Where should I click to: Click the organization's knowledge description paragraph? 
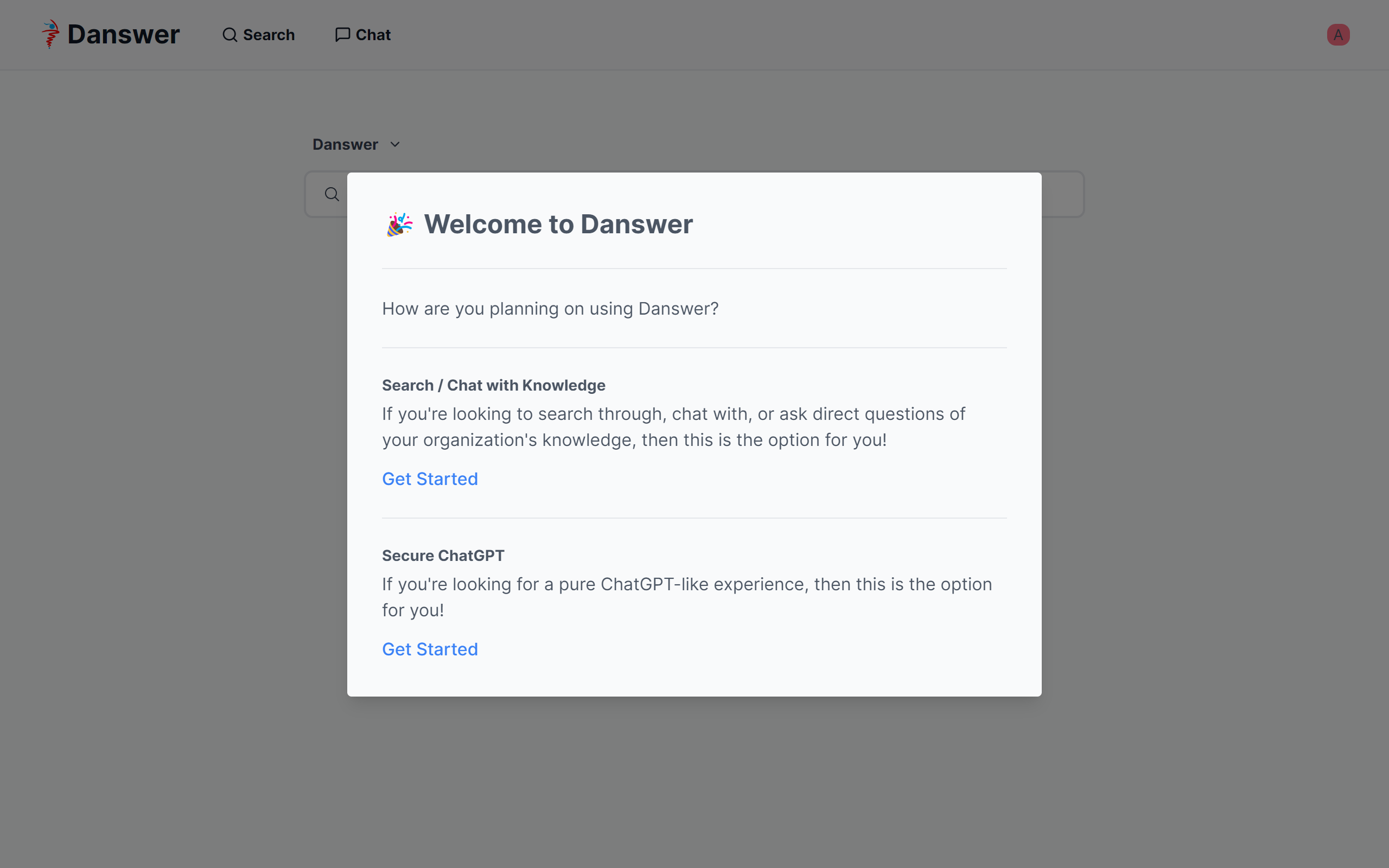(x=673, y=427)
